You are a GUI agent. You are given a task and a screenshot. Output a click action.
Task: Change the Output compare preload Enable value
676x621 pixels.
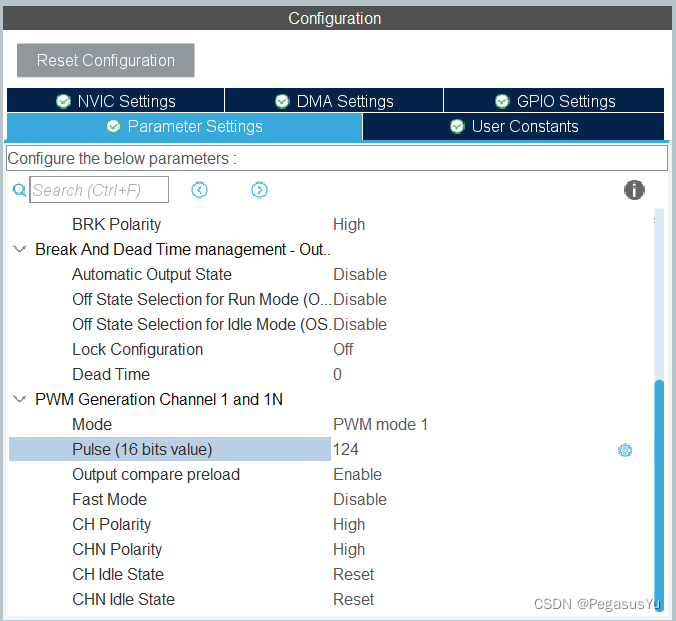(357, 474)
